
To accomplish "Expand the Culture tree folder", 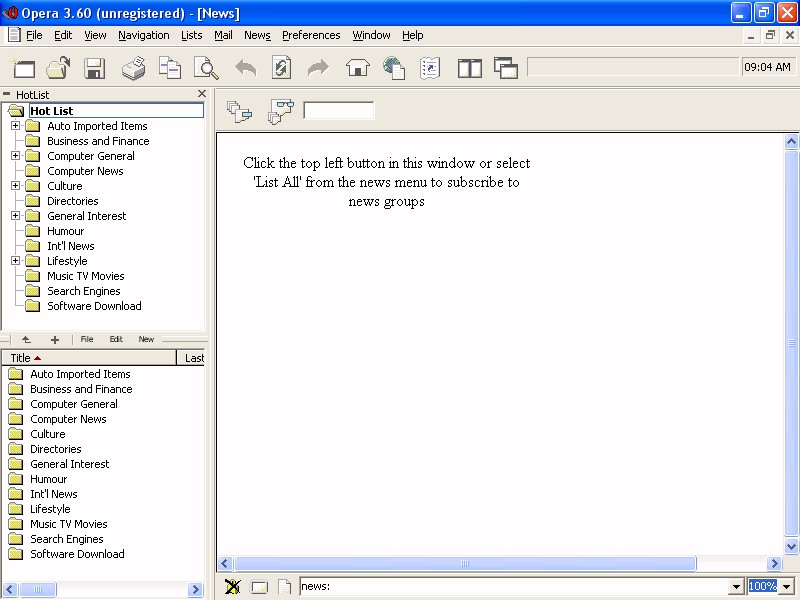I will click(x=16, y=186).
